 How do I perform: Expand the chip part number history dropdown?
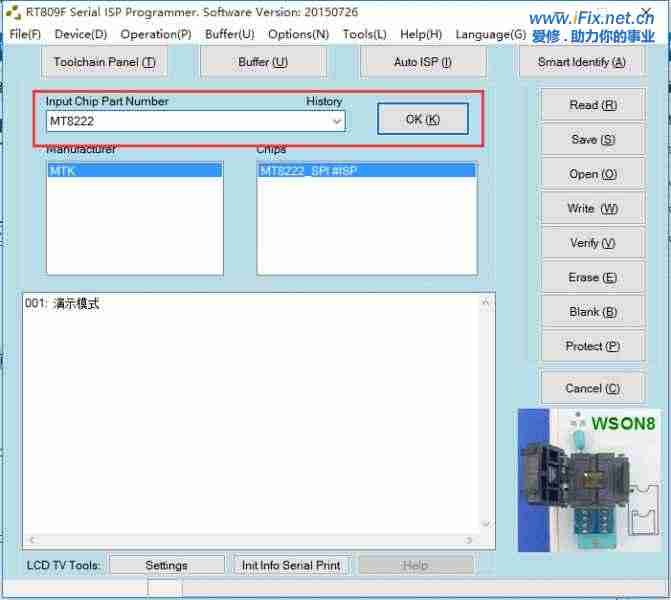[x=337, y=121]
